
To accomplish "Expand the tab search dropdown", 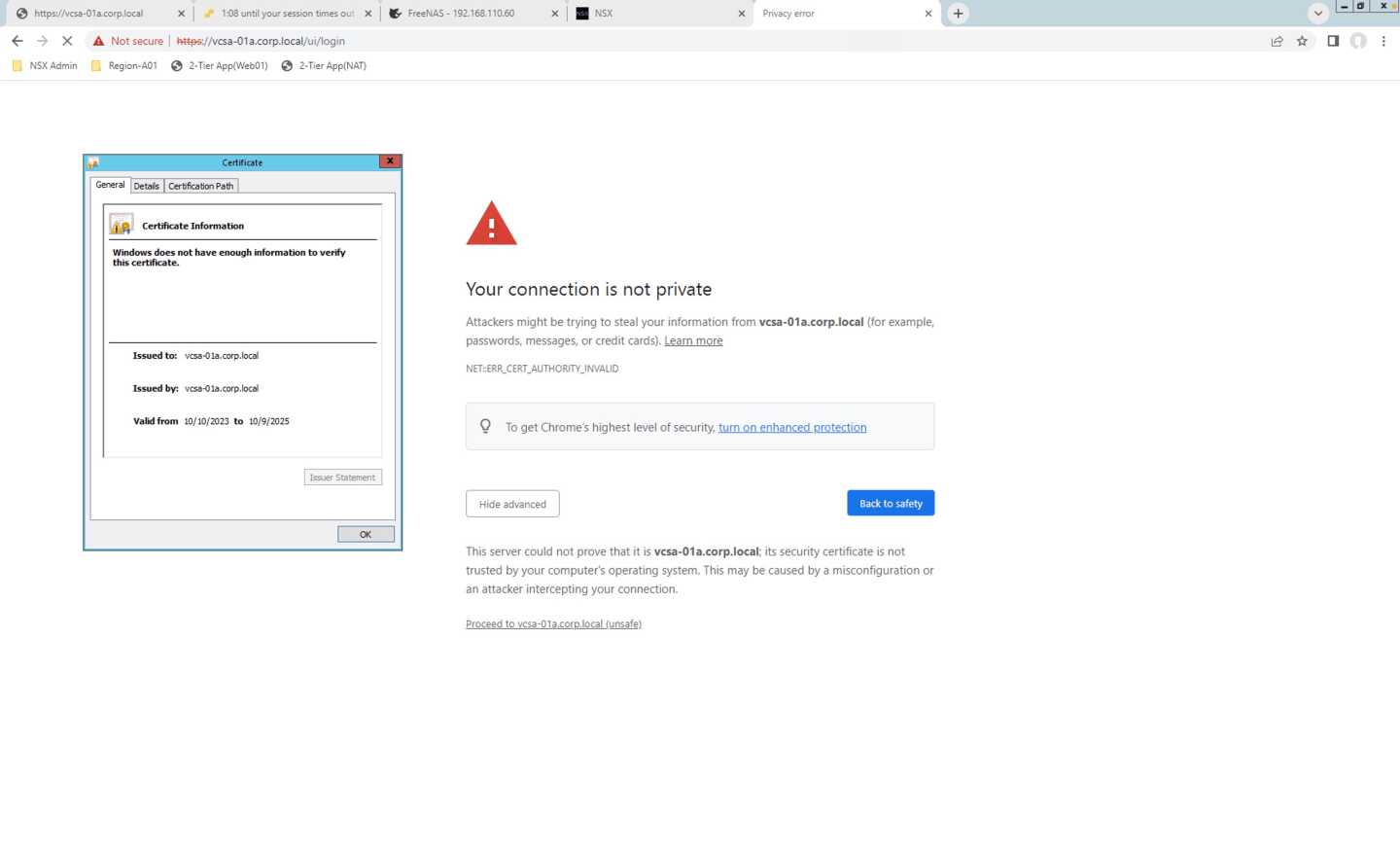I will pyautogui.click(x=1318, y=14).
